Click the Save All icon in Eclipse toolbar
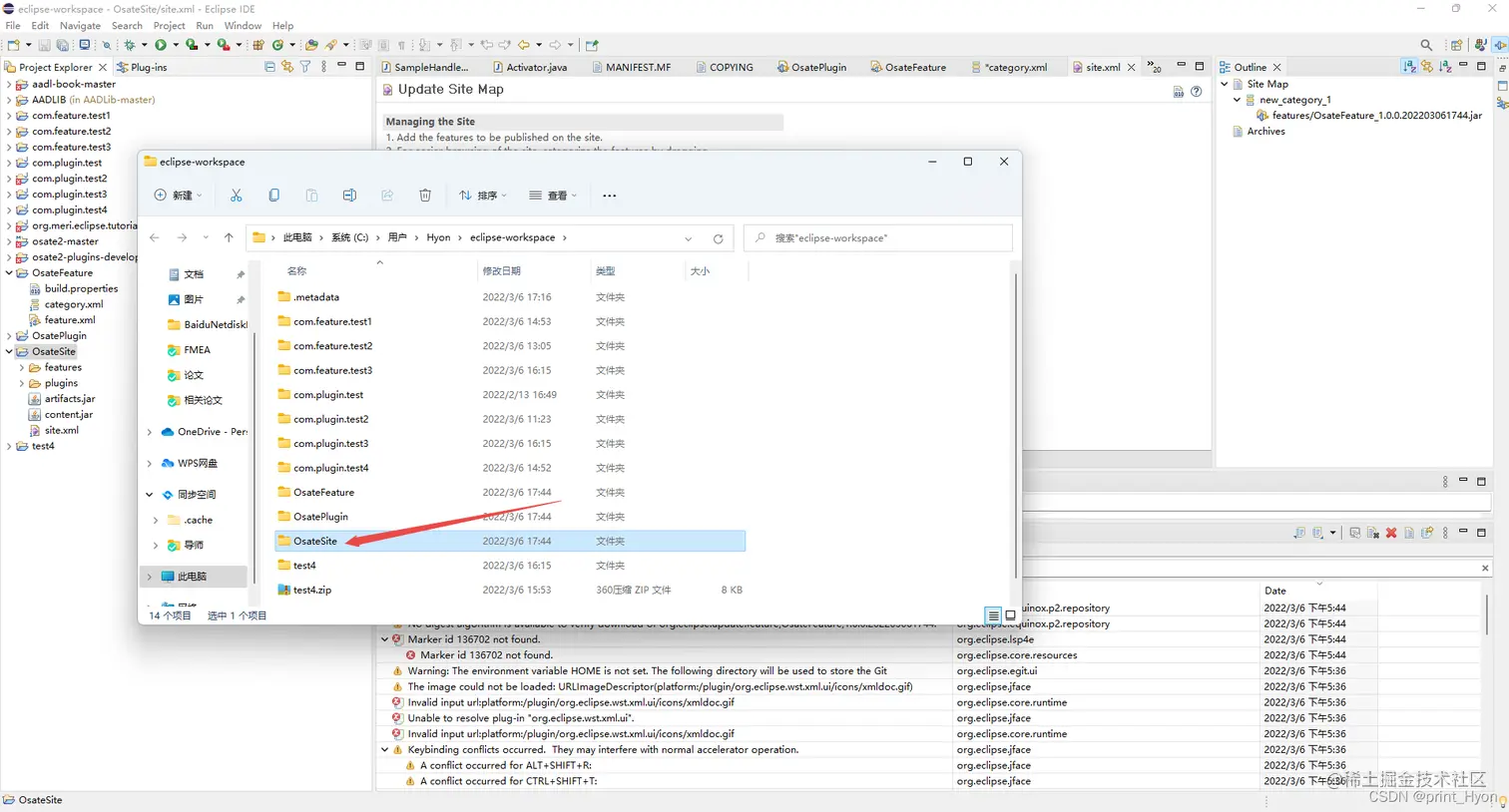 pyautogui.click(x=63, y=45)
